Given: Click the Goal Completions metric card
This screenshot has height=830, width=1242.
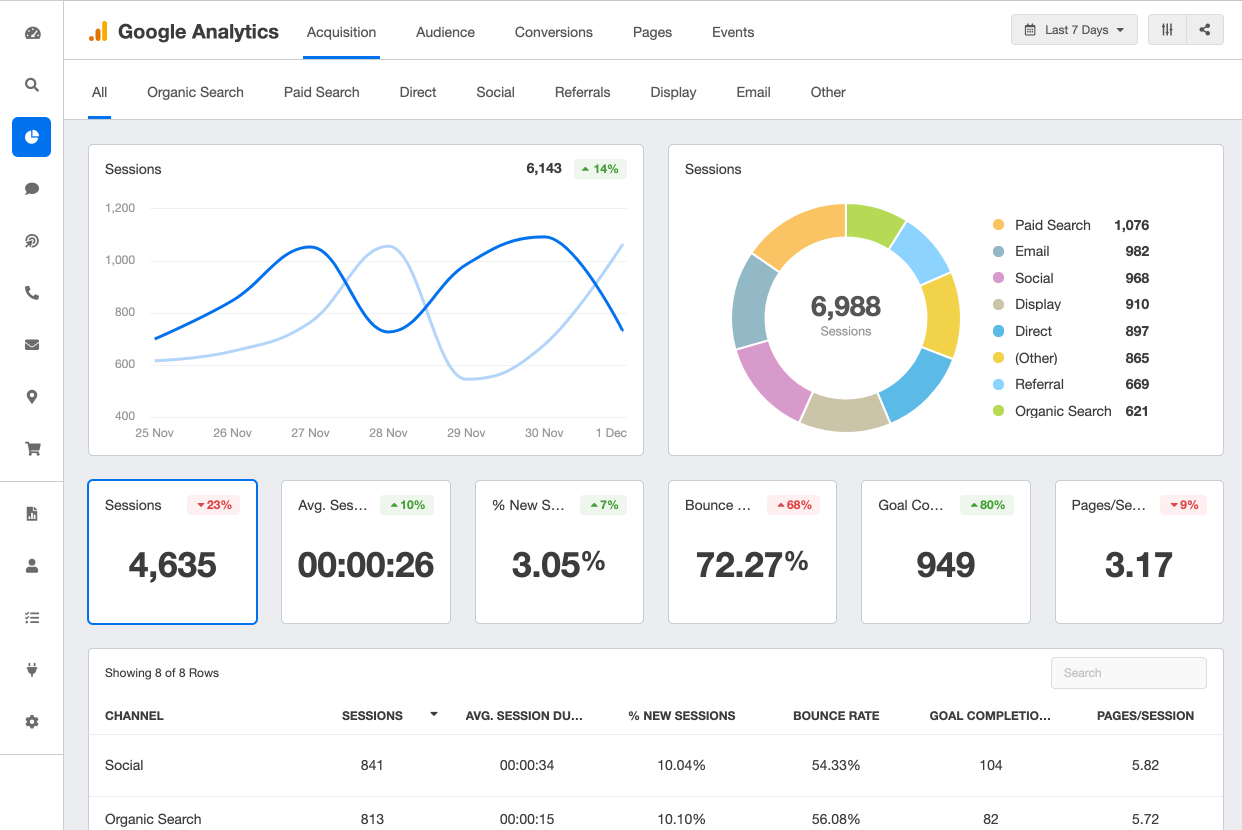Looking at the screenshot, I should click(x=945, y=552).
